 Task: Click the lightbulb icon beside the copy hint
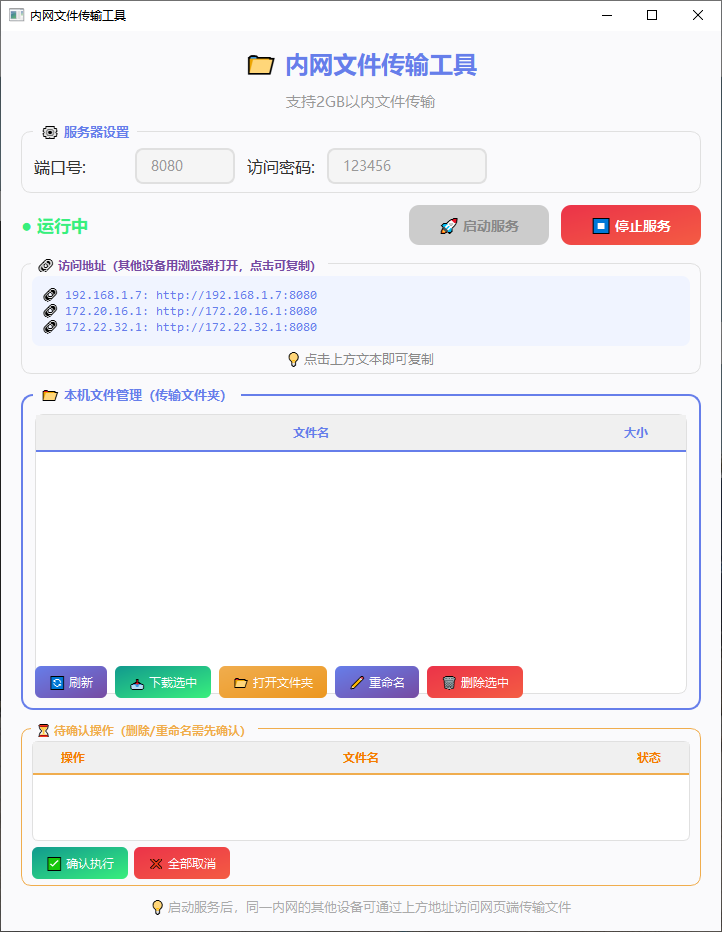(294, 359)
